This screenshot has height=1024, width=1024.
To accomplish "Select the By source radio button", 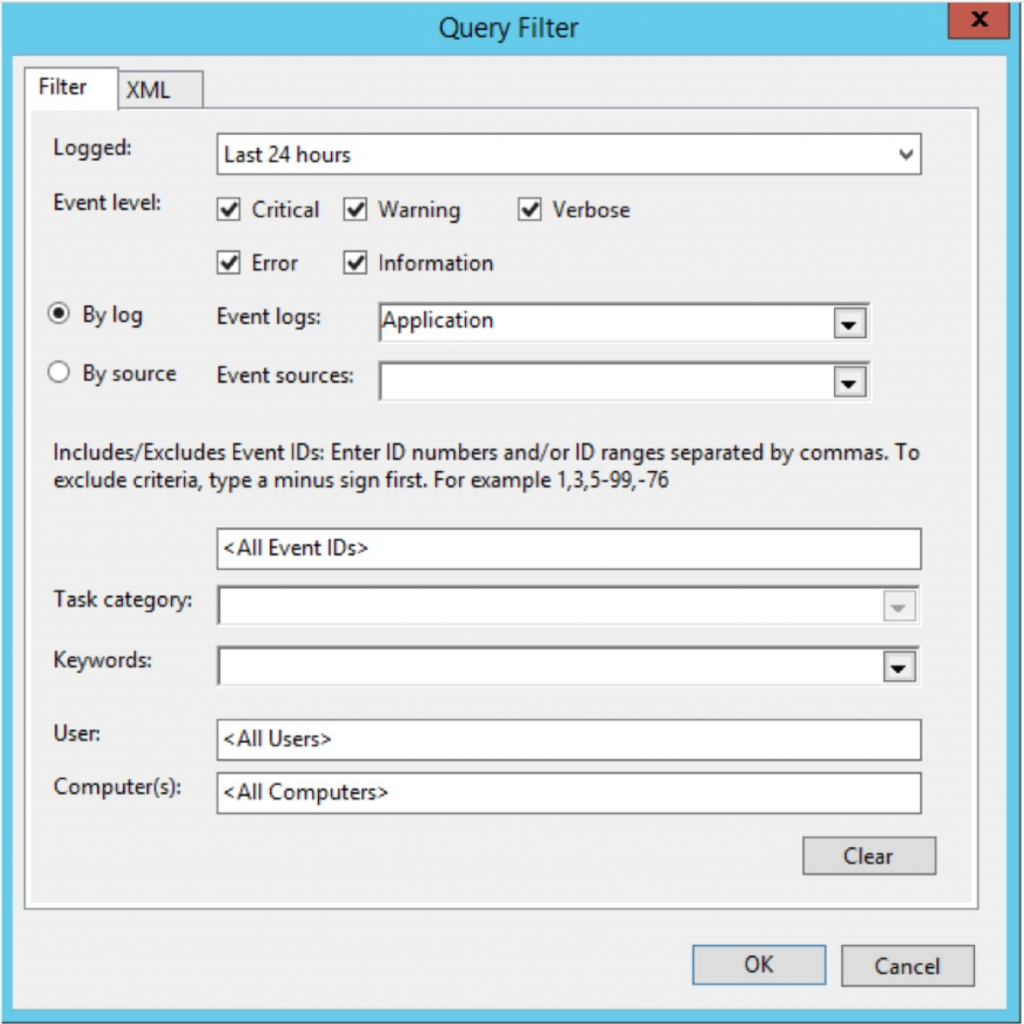I will coord(60,372).
